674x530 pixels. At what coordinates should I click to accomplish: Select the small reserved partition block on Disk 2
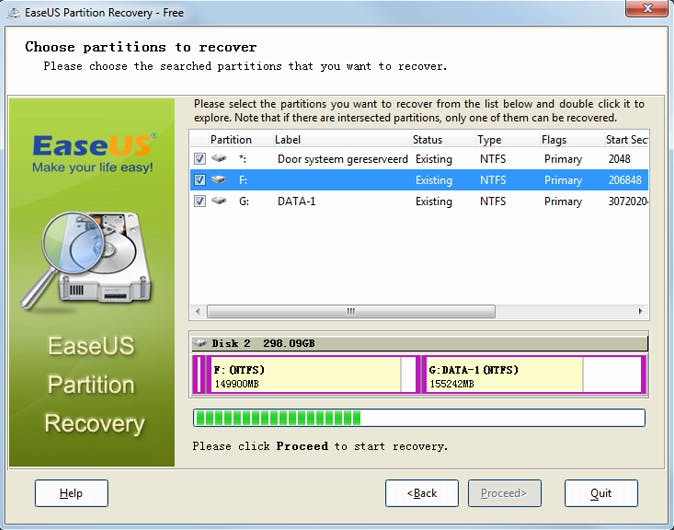(198, 374)
